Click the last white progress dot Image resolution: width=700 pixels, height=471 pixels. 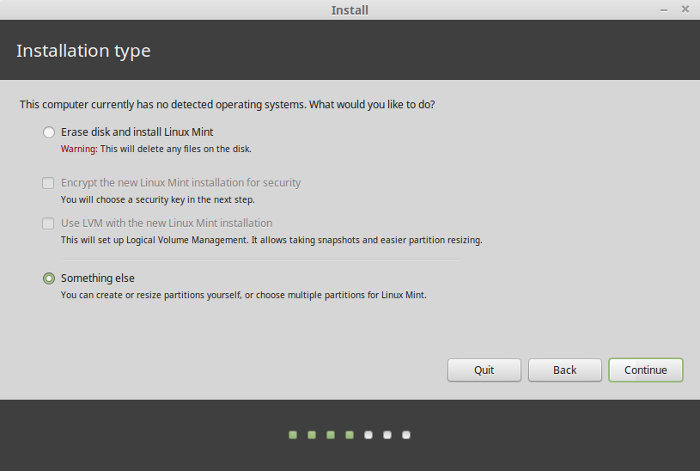click(406, 435)
